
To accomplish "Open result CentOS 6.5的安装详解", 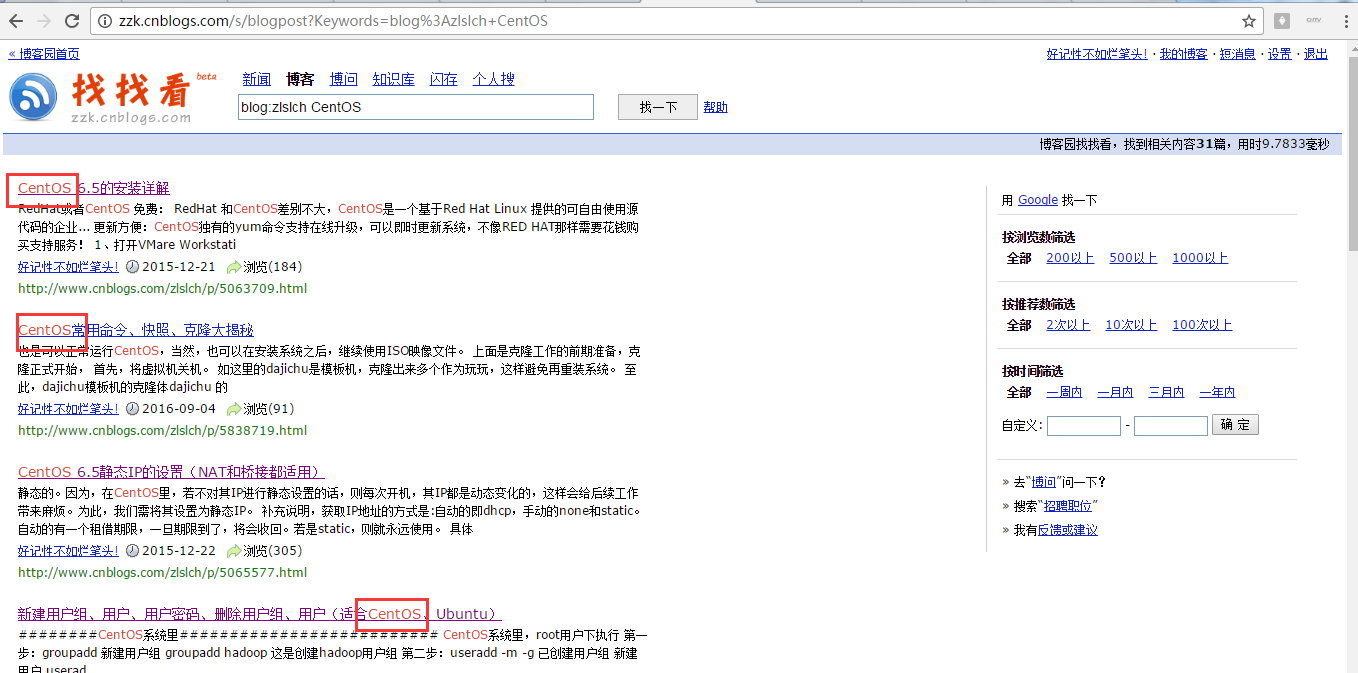I will pos(94,188).
